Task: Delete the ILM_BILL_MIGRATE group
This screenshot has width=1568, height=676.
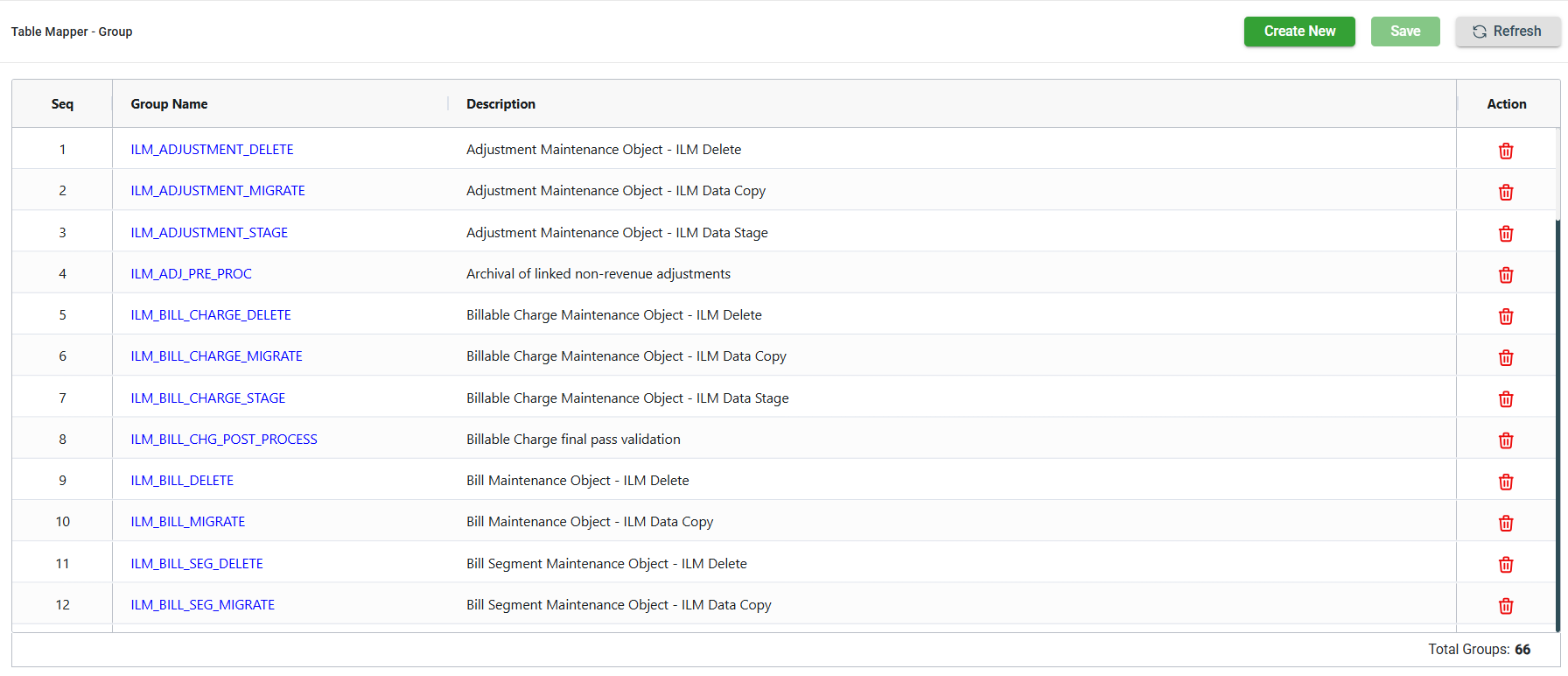Action: (x=1505, y=523)
